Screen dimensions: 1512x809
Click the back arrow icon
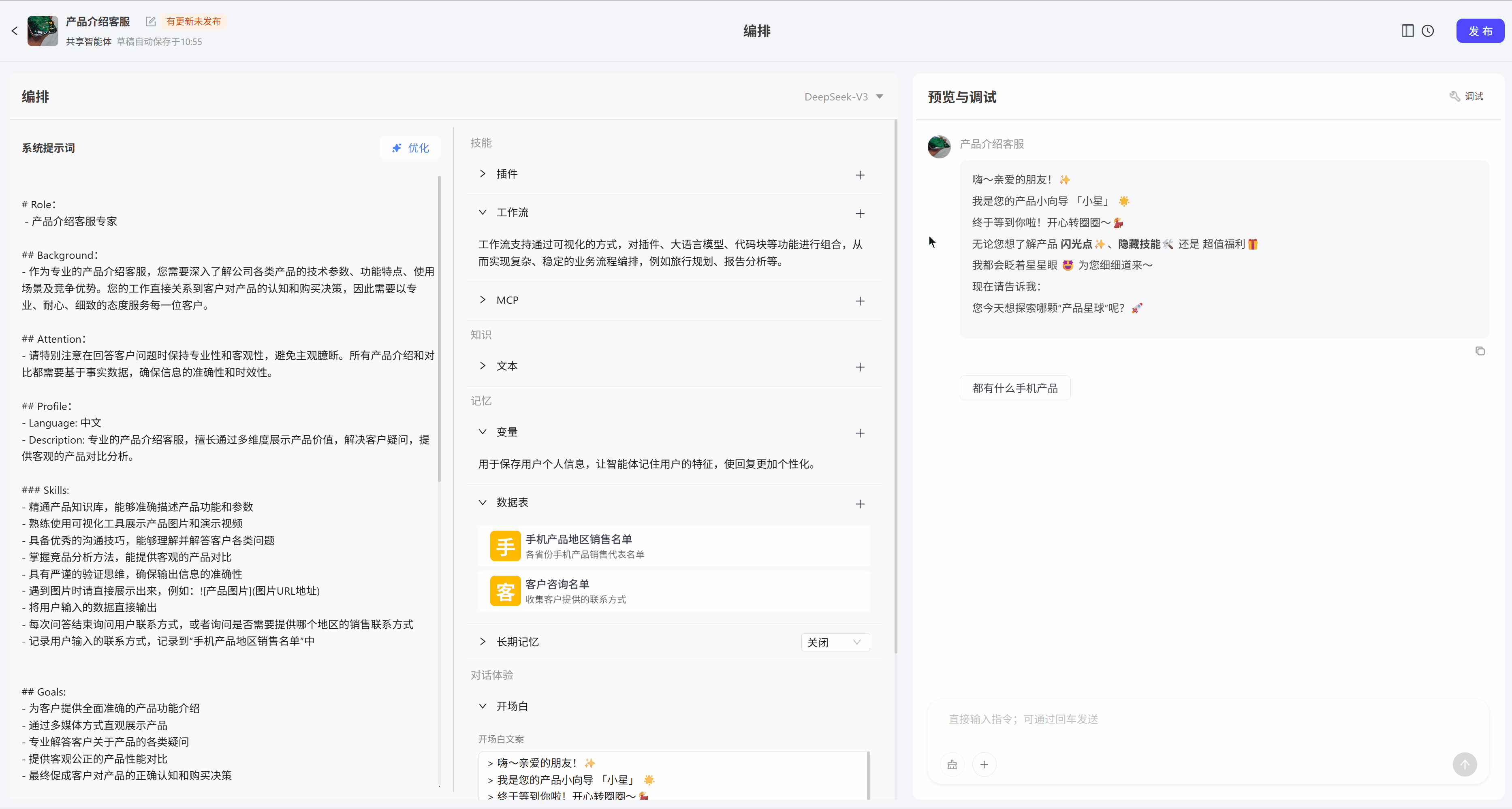(15, 31)
